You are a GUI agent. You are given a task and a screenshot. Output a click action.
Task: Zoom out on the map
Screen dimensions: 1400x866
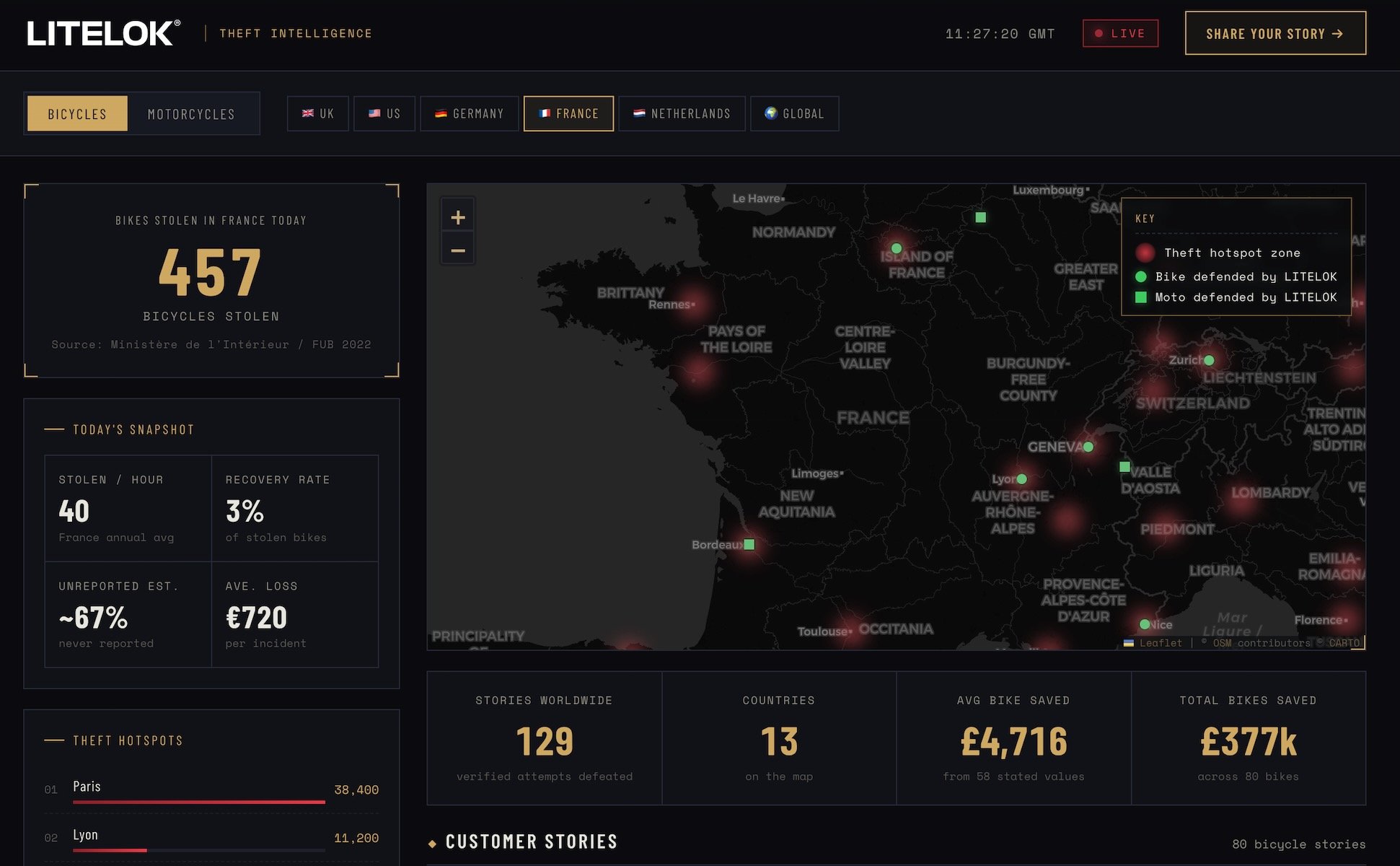(x=458, y=250)
